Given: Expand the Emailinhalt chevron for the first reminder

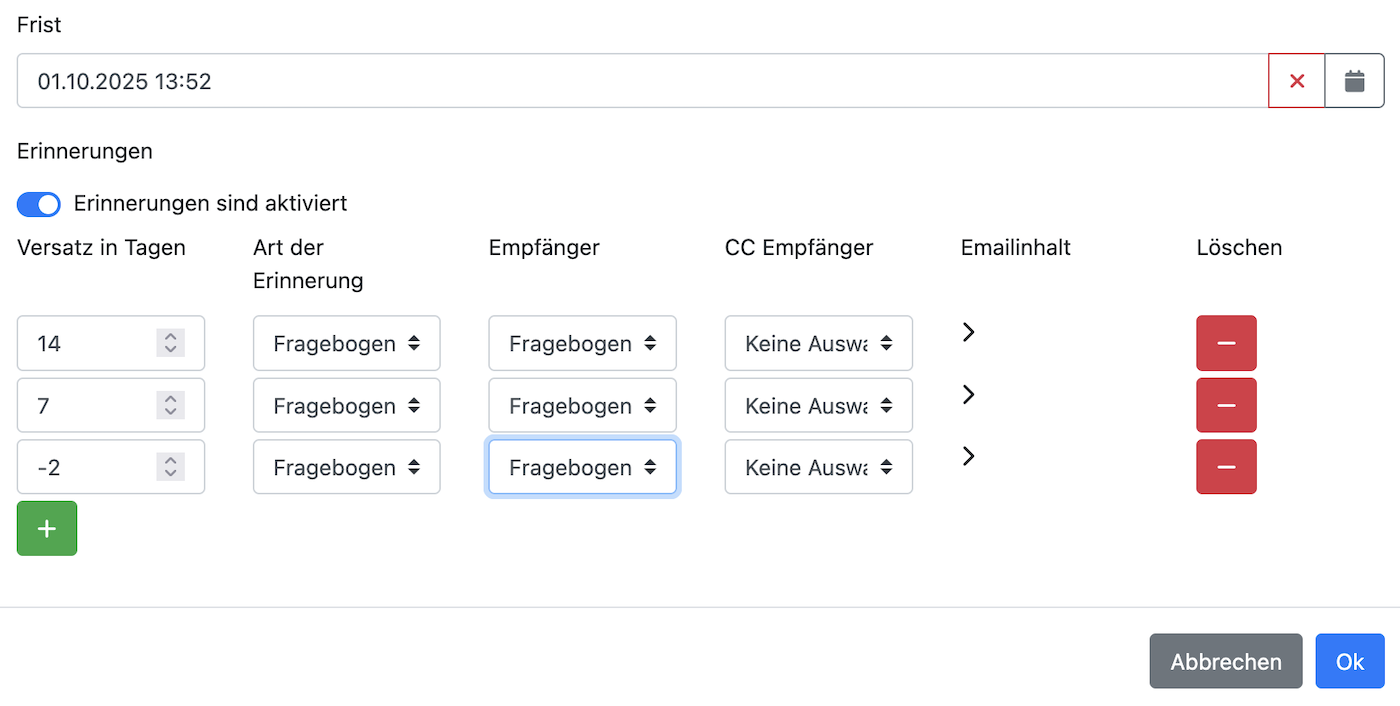Looking at the screenshot, I should (x=967, y=331).
